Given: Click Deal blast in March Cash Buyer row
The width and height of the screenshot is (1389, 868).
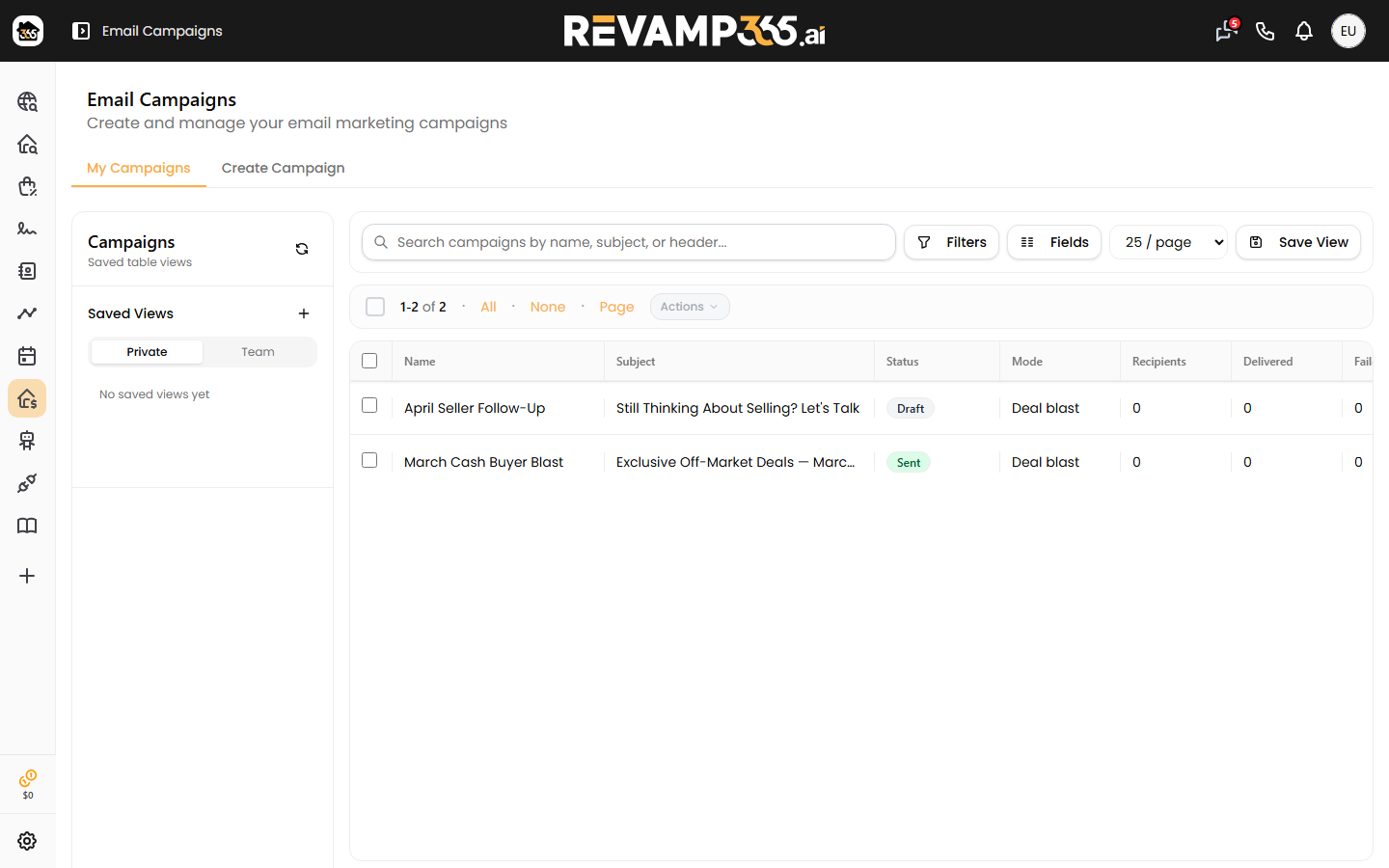Looking at the screenshot, I should click(x=1046, y=462).
